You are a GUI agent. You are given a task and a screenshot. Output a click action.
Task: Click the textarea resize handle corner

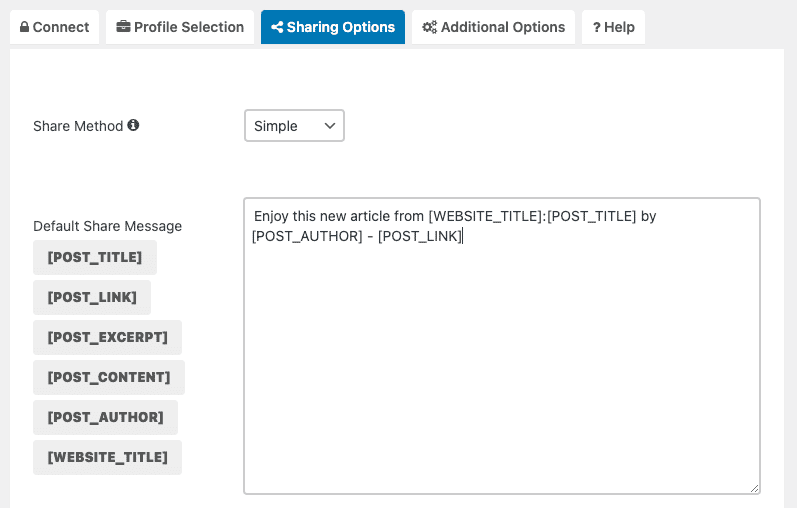click(x=755, y=488)
